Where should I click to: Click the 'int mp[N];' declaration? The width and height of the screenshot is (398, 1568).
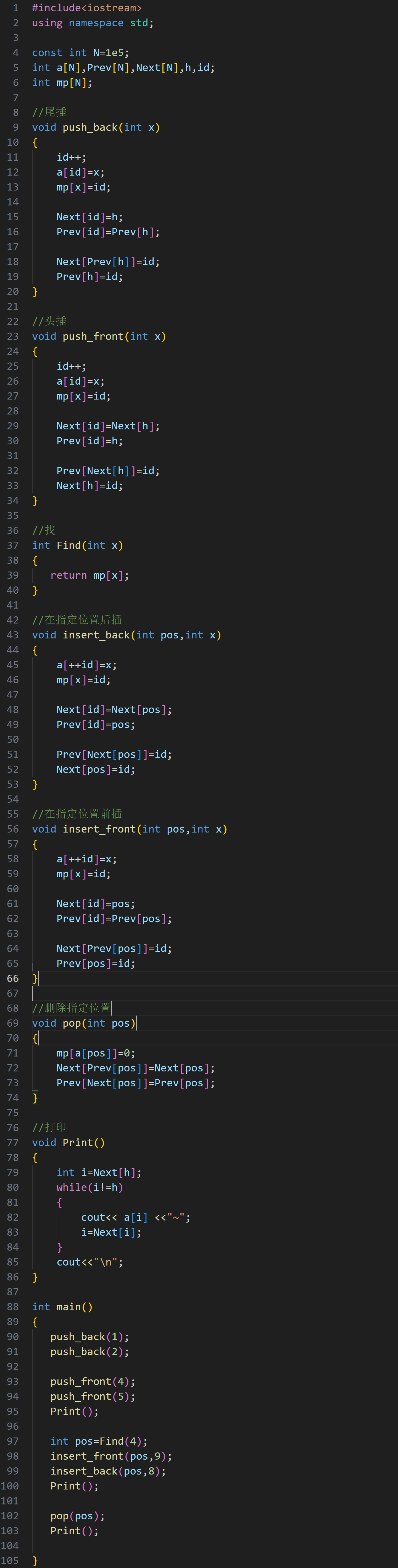63,82
